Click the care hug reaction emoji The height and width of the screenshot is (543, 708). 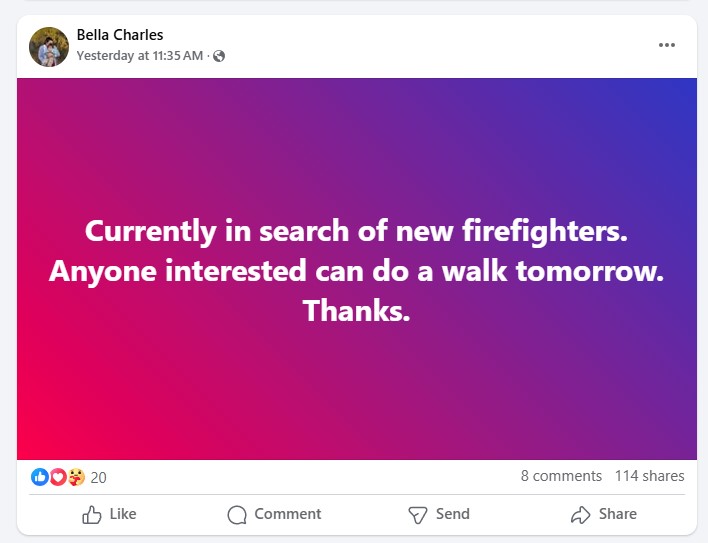coord(76,477)
